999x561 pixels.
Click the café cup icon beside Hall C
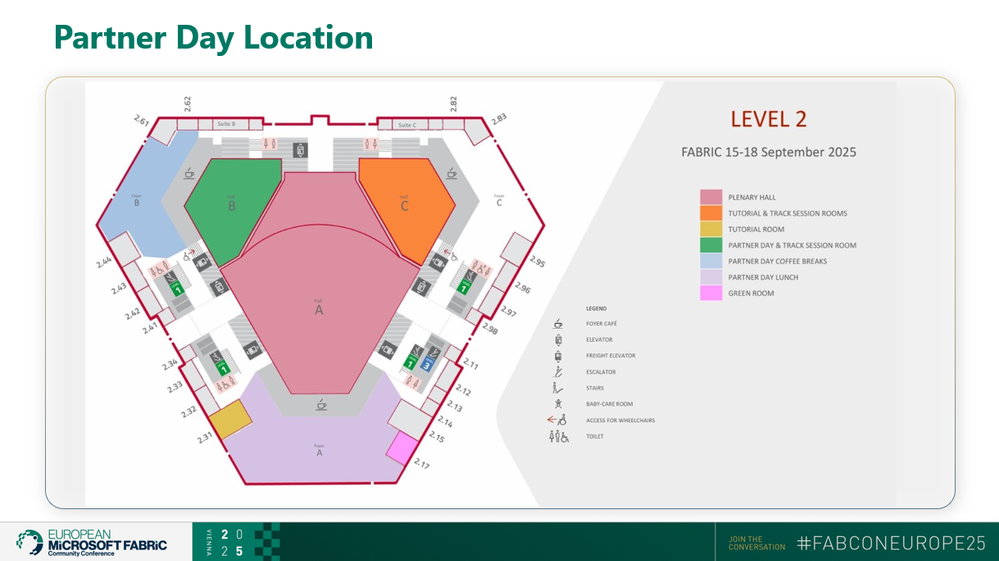[x=452, y=173]
